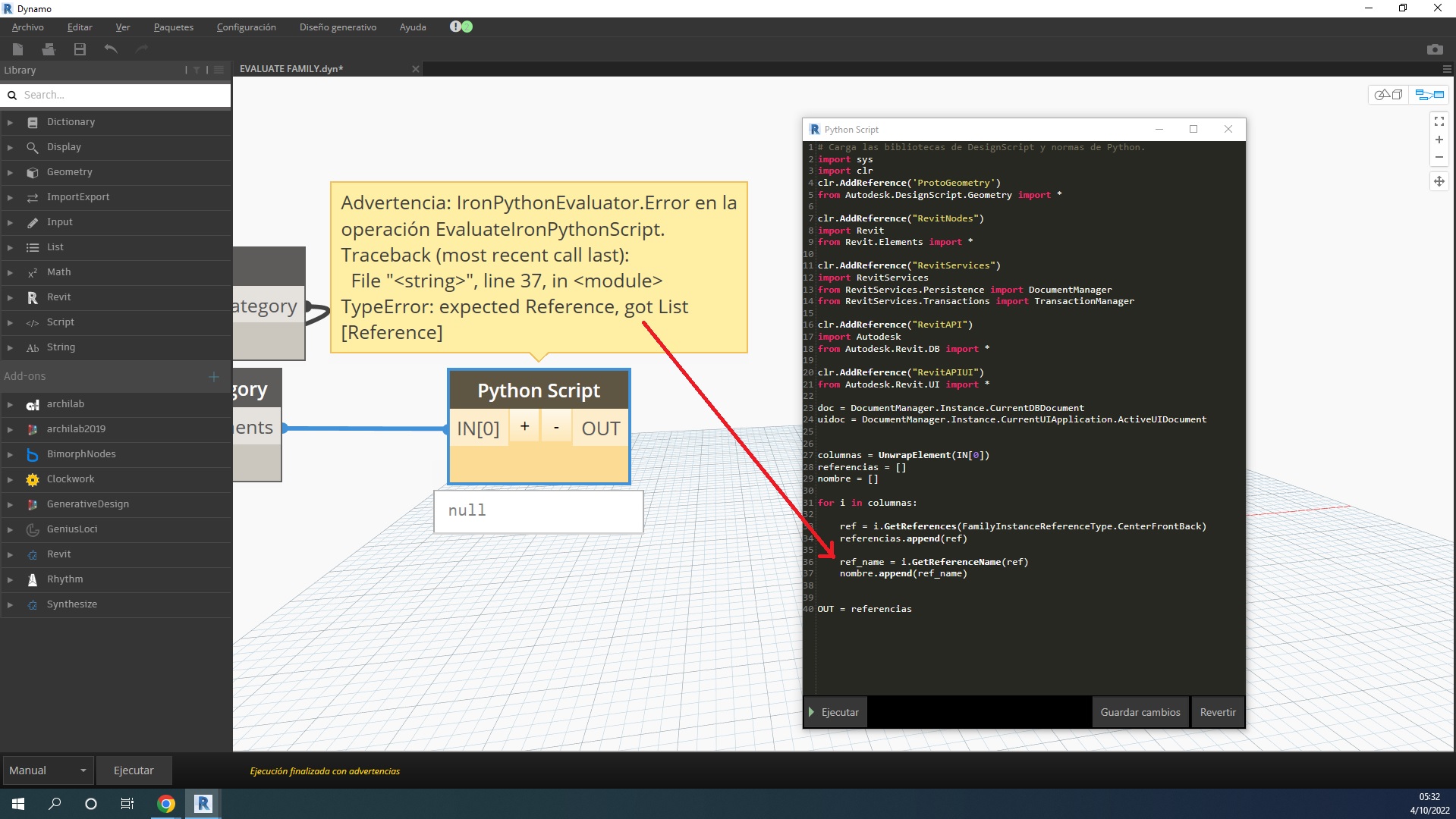Click the library filter funnel icon
Image resolution: width=1456 pixels, height=819 pixels.
coord(197,70)
